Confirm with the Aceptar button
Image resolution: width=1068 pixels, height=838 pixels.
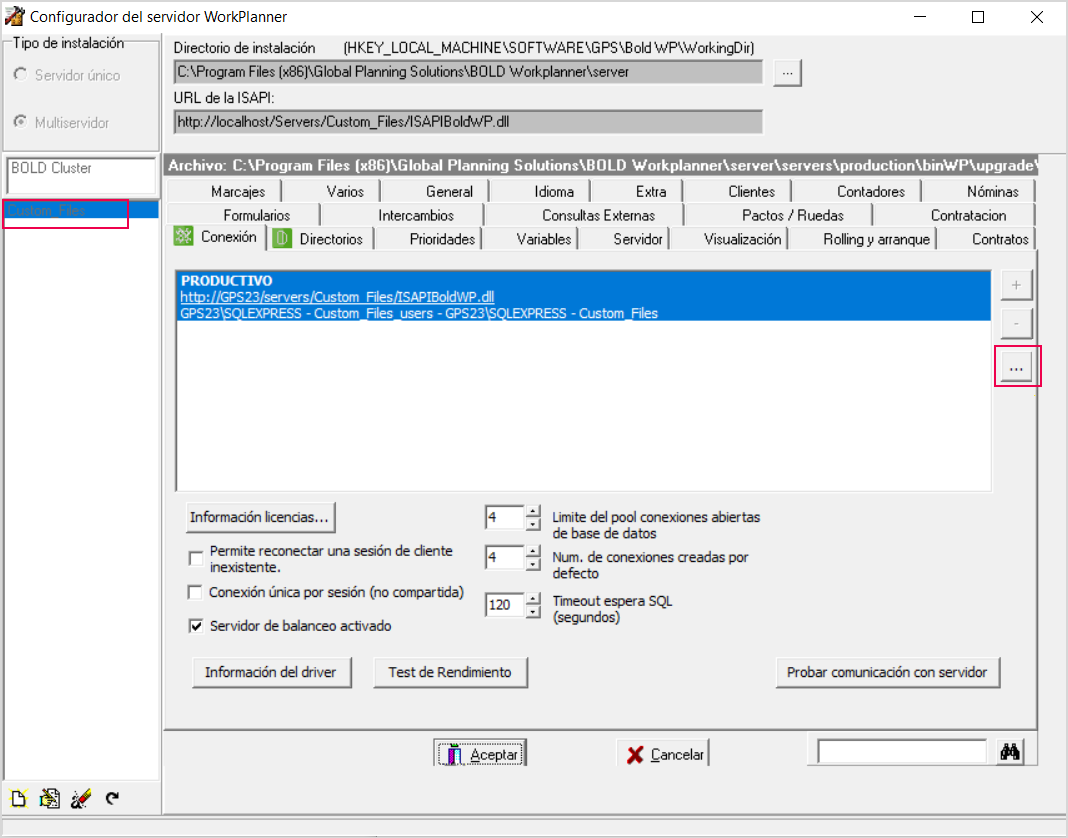[x=480, y=754]
